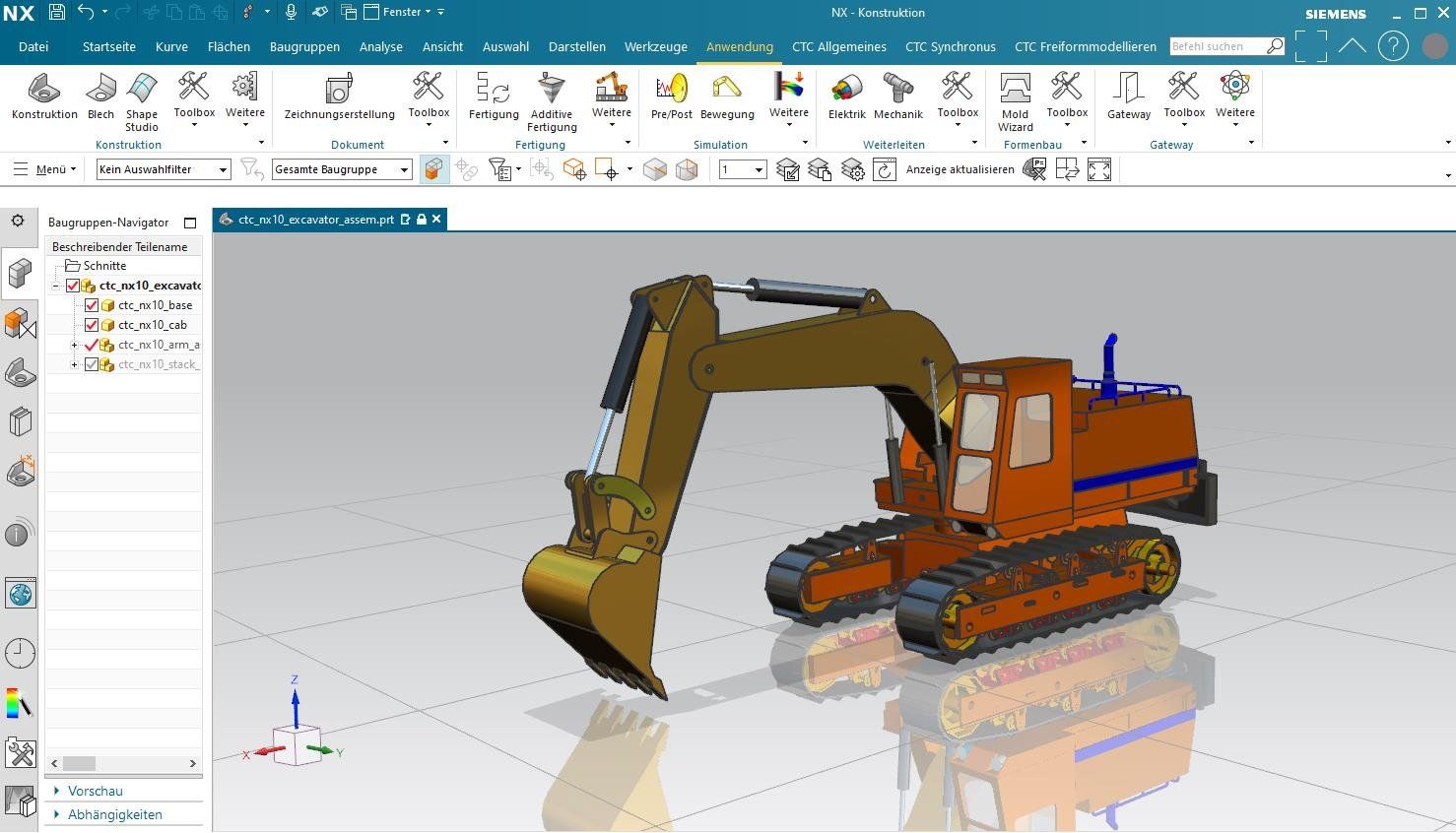Viewport: 1456px width, 833px height.
Task: Select the Mechanik routing icon
Action: tap(897, 96)
